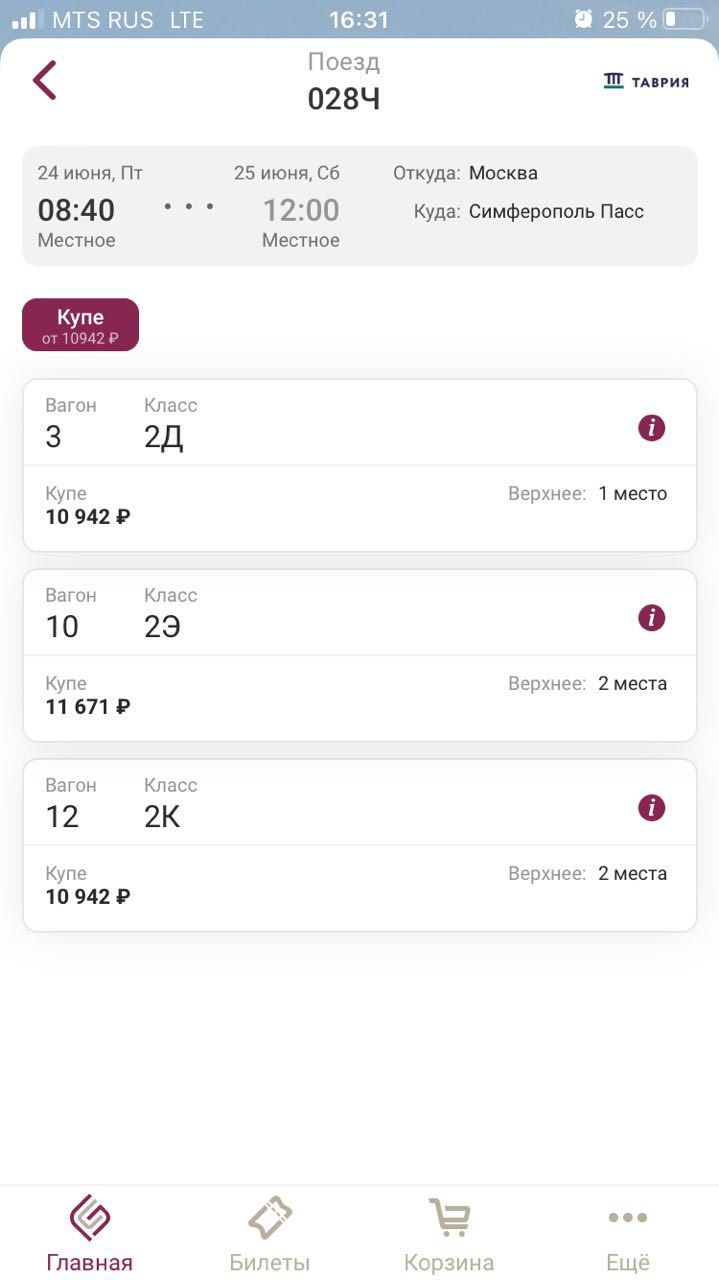Open info for wagon 10
Viewport: 719px width, 1280px height.
pyautogui.click(x=651, y=618)
